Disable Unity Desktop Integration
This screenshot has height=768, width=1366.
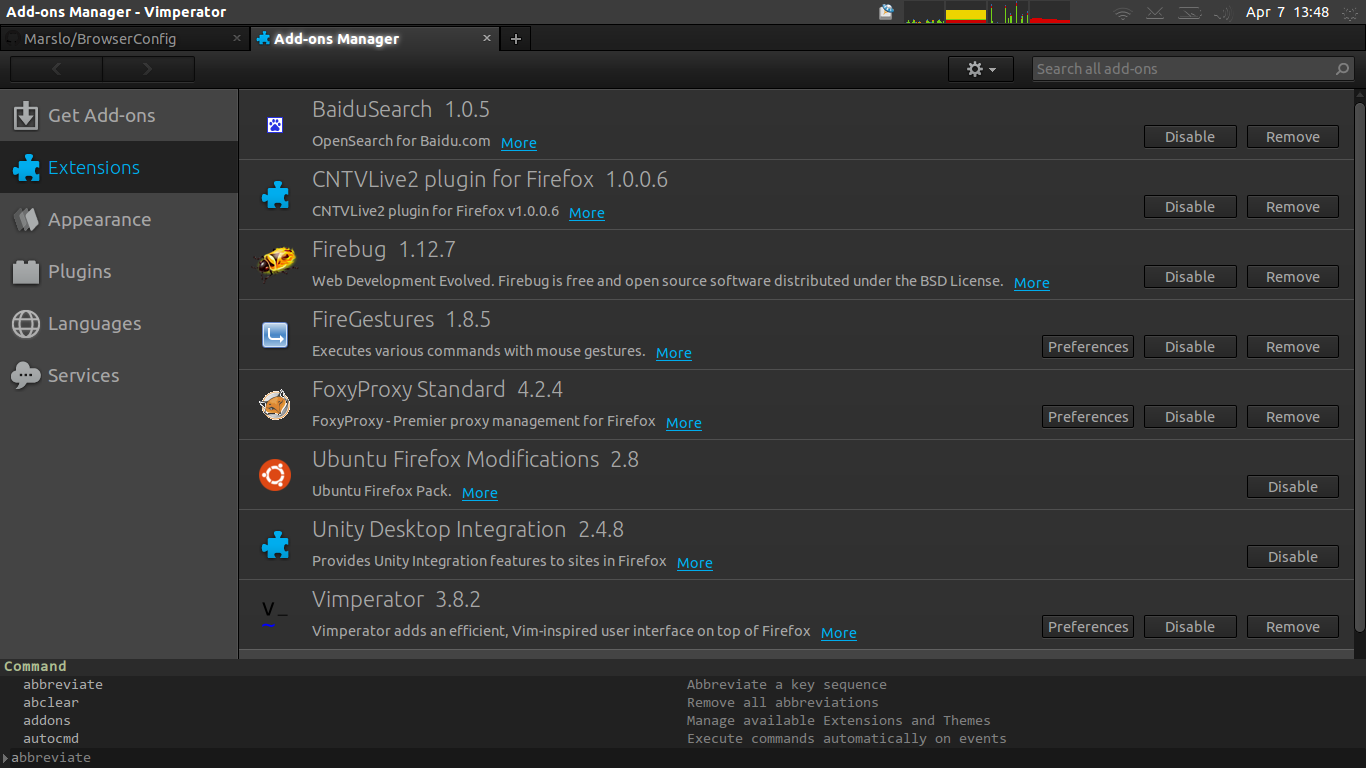[x=1293, y=557]
